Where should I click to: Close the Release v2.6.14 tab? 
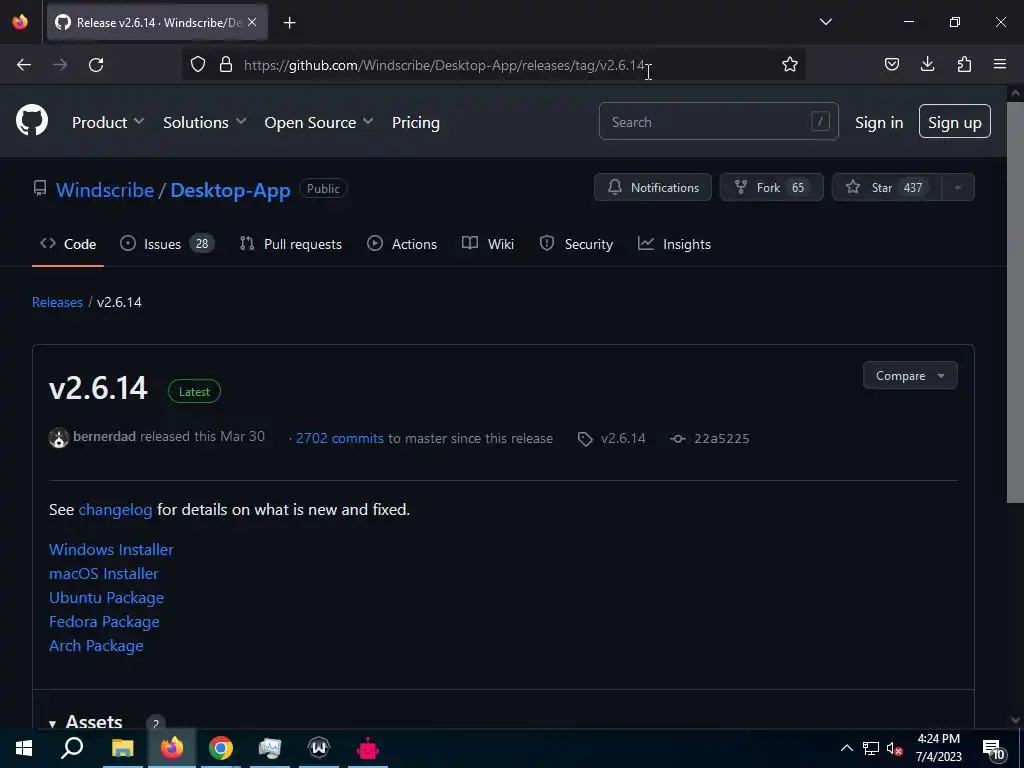252,22
